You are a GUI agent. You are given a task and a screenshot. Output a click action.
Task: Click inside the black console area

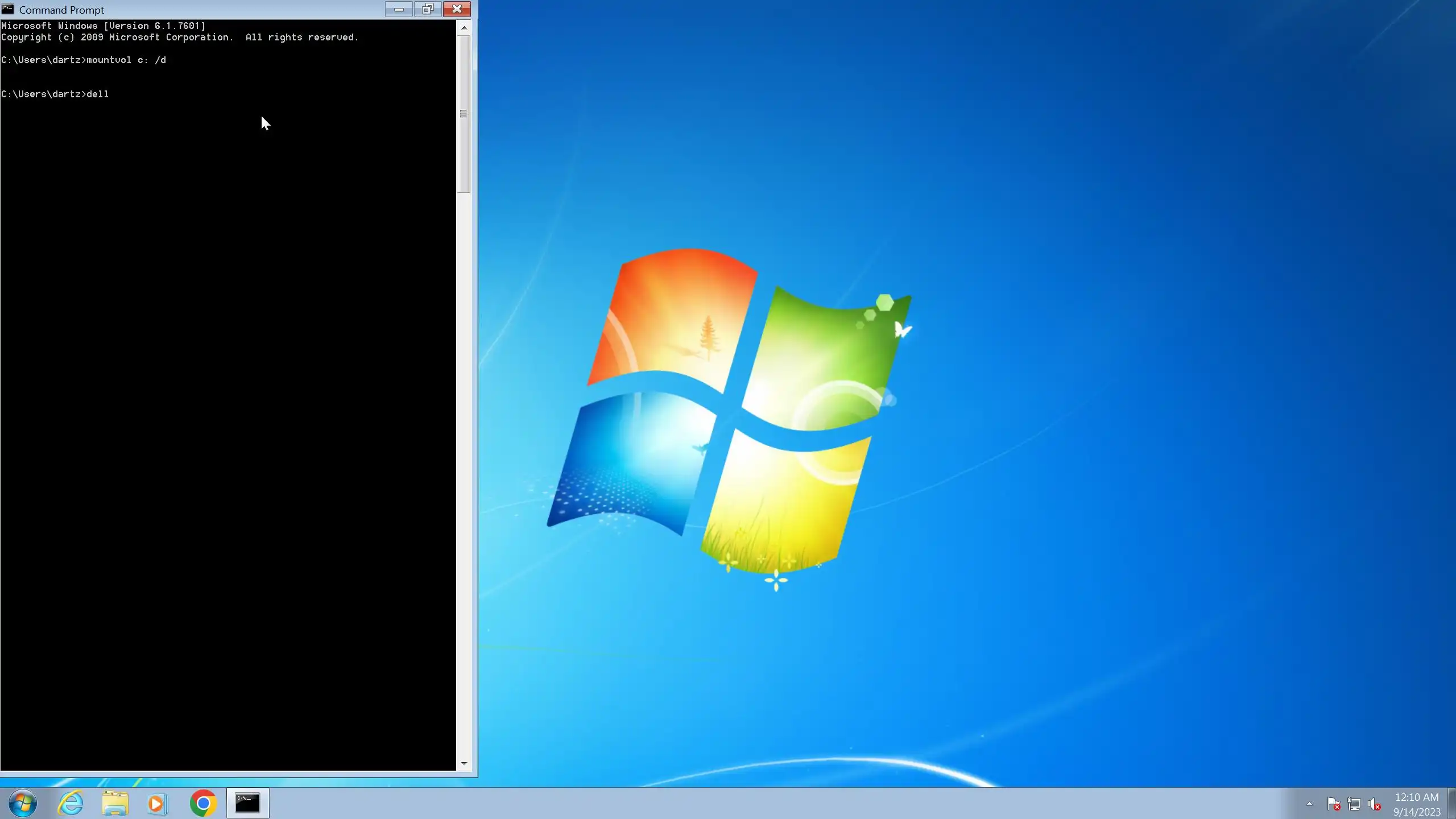coord(227,398)
